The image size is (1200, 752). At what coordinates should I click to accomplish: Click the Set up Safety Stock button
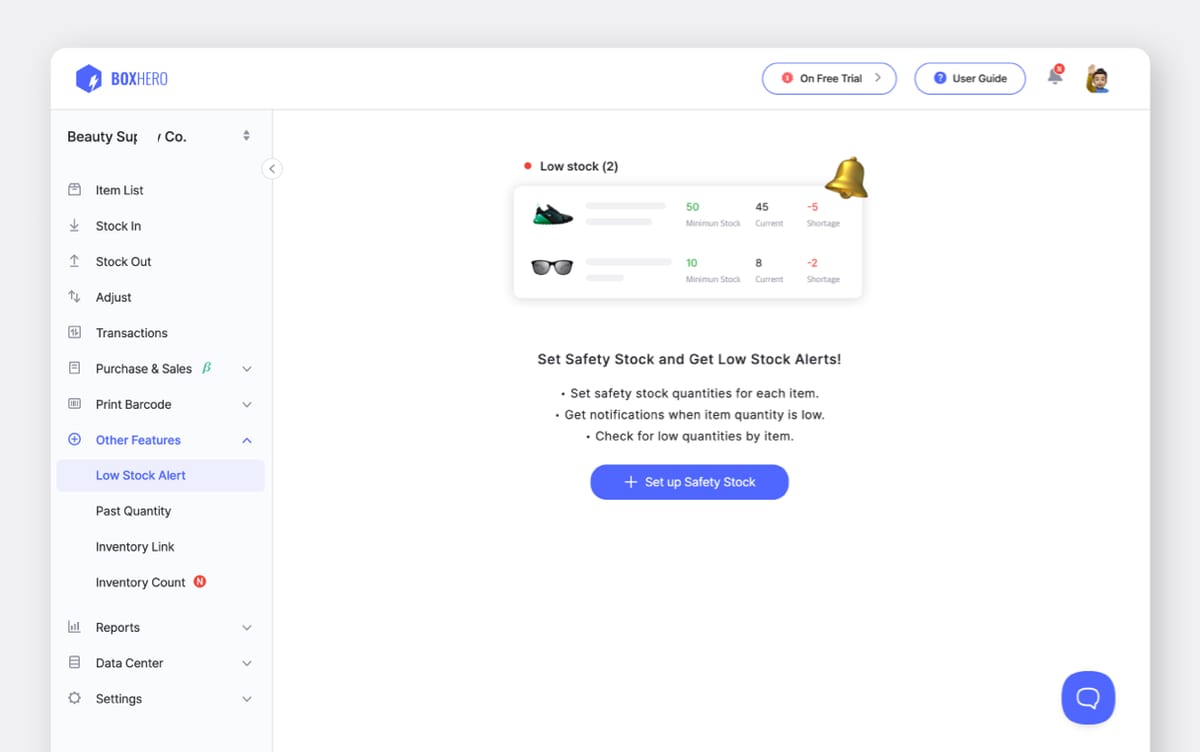click(x=689, y=481)
